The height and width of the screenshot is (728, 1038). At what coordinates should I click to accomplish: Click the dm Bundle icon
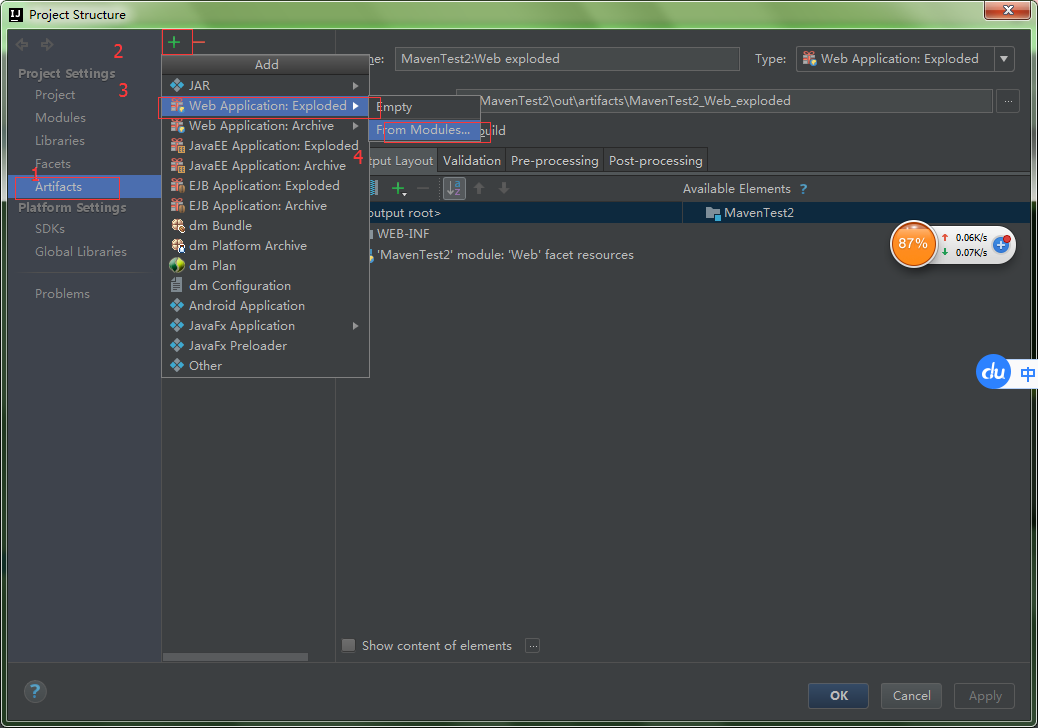(177, 226)
